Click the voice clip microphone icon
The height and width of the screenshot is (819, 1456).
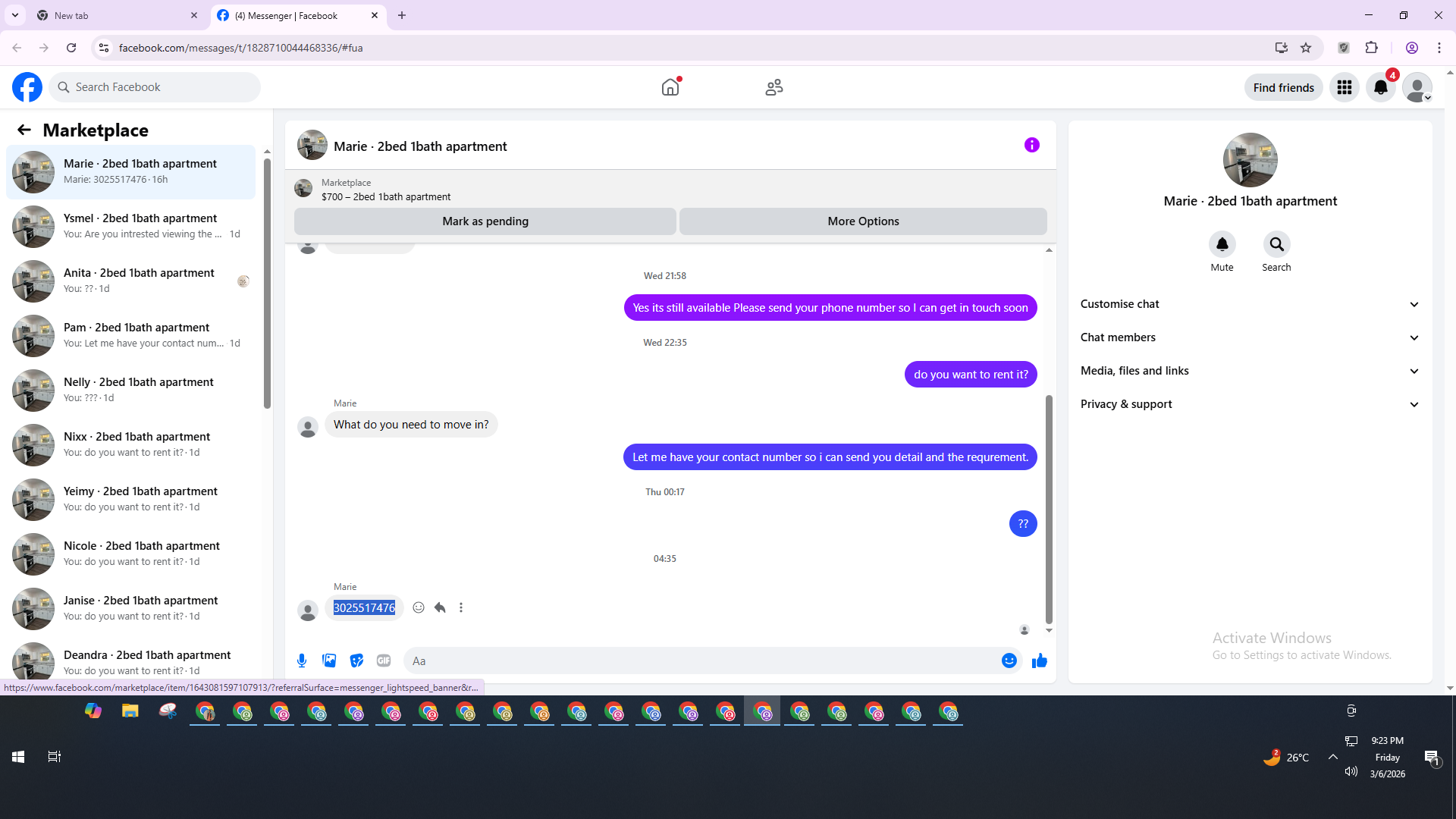302,661
